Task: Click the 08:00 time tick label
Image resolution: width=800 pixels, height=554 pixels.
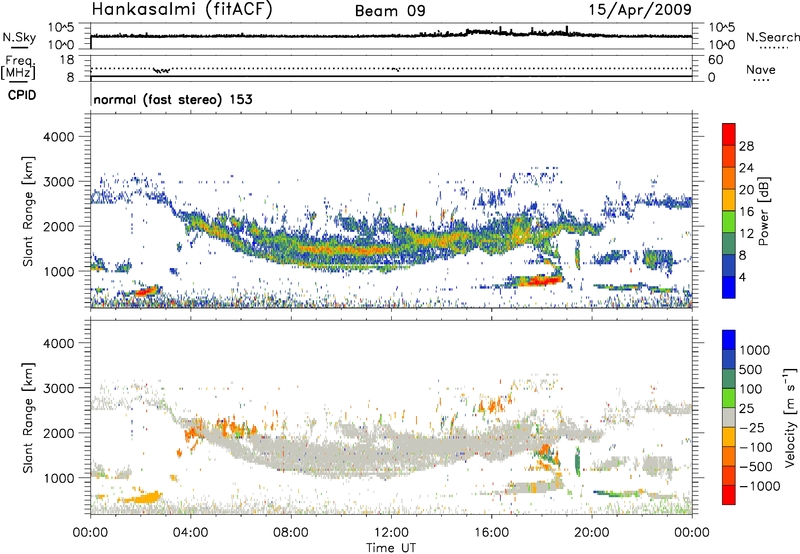Action: pos(291,533)
